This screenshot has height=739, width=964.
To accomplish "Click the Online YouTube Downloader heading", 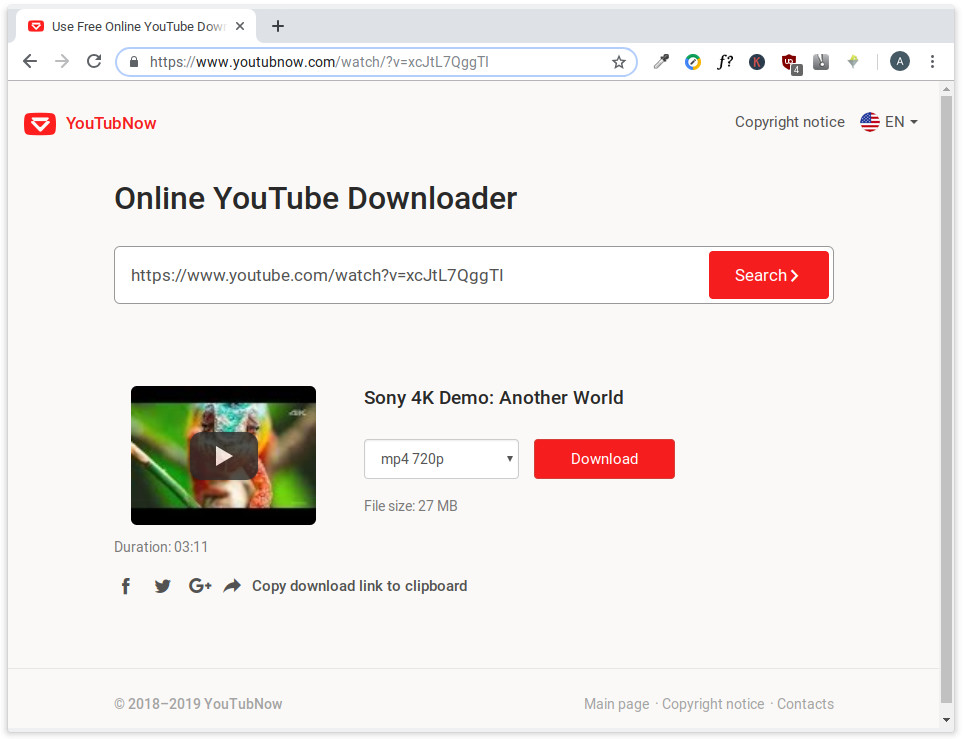I will (x=315, y=199).
